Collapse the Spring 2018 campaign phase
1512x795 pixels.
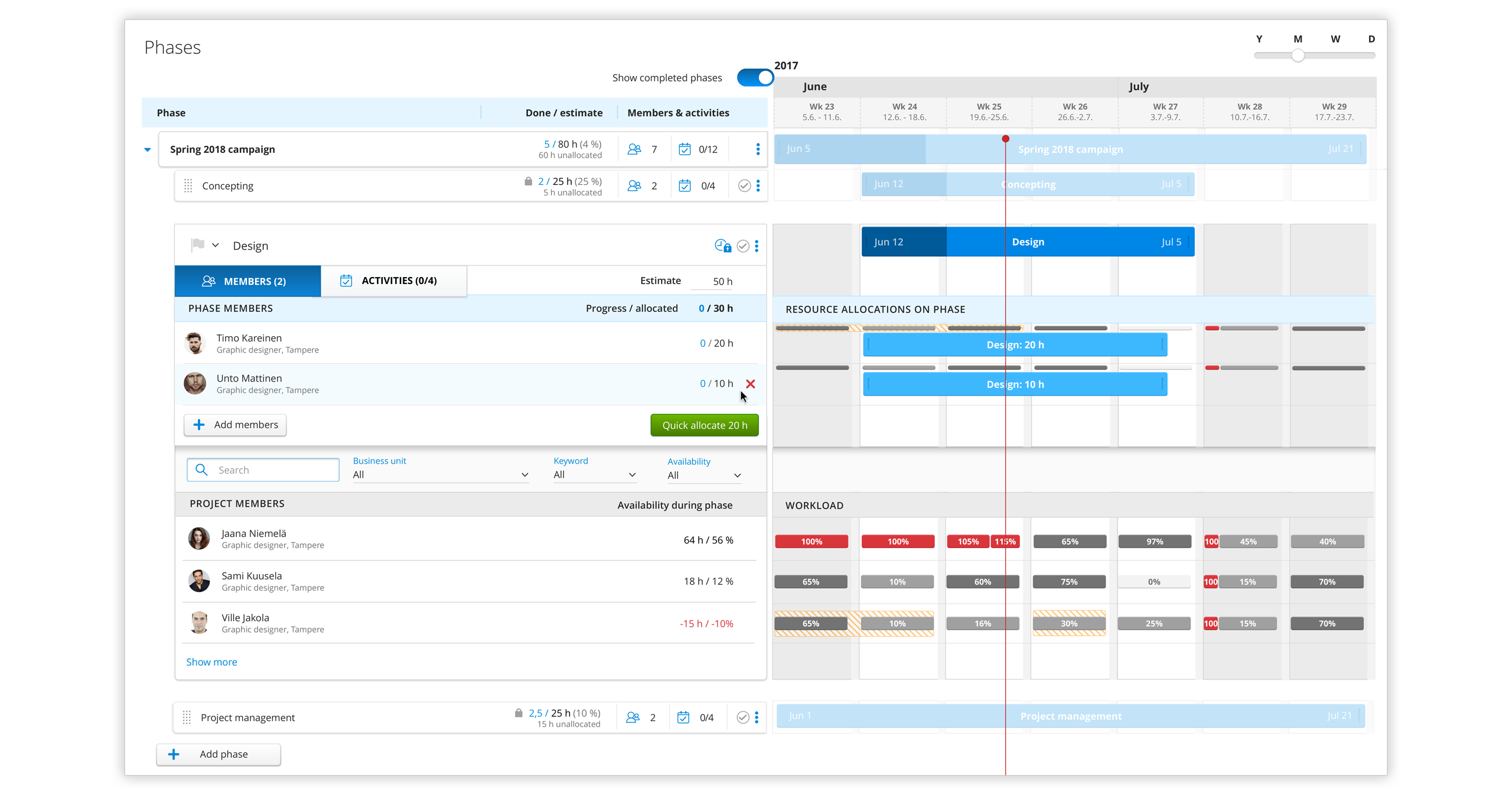point(147,149)
